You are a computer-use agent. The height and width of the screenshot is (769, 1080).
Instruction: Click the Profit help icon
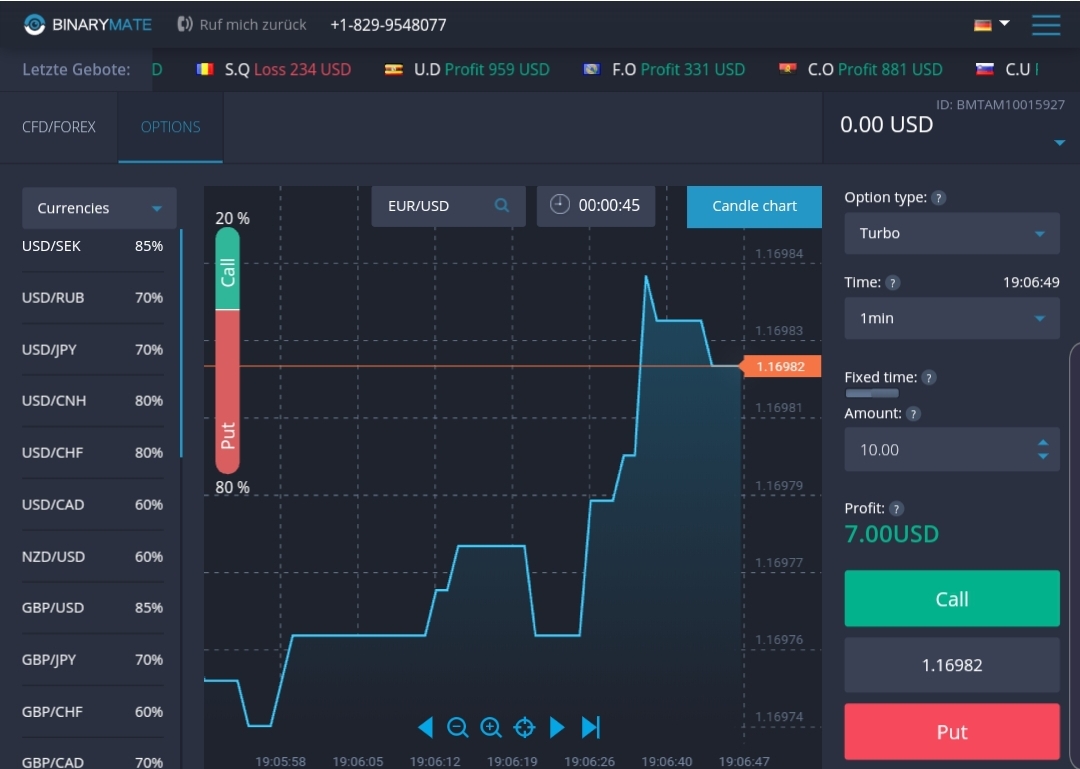(895, 509)
